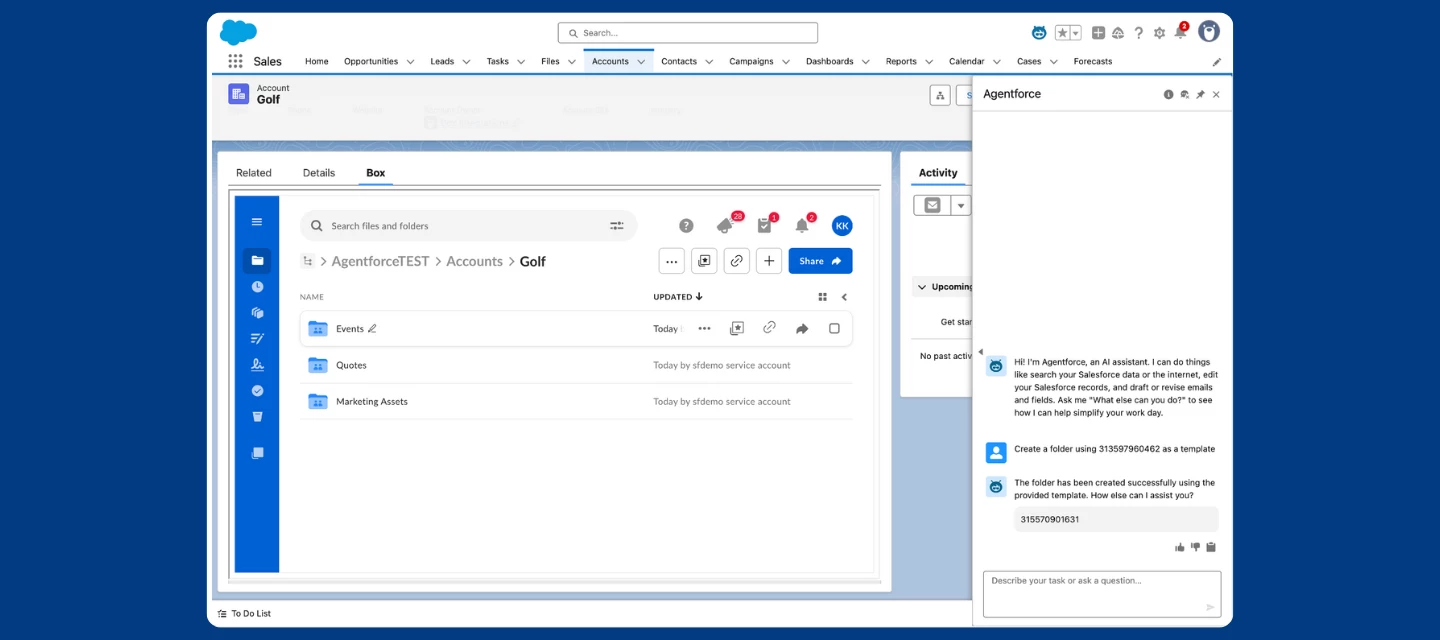Open Box search filter options
The height and width of the screenshot is (640, 1440).
tap(617, 226)
